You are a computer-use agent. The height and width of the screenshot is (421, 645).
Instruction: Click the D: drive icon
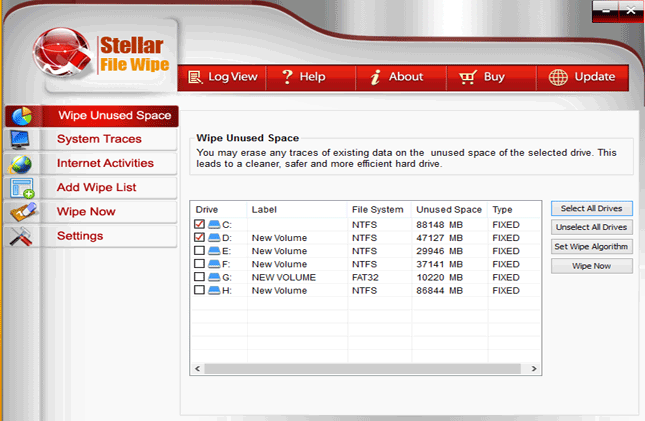(x=214, y=237)
